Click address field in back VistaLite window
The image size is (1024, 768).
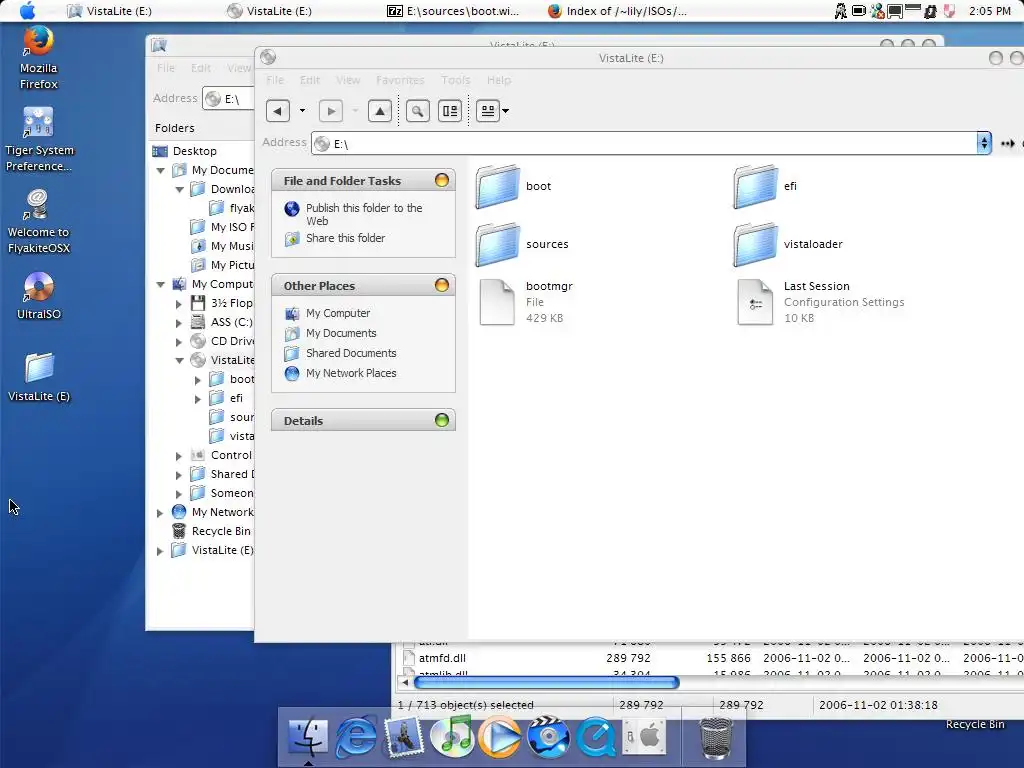(229, 99)
